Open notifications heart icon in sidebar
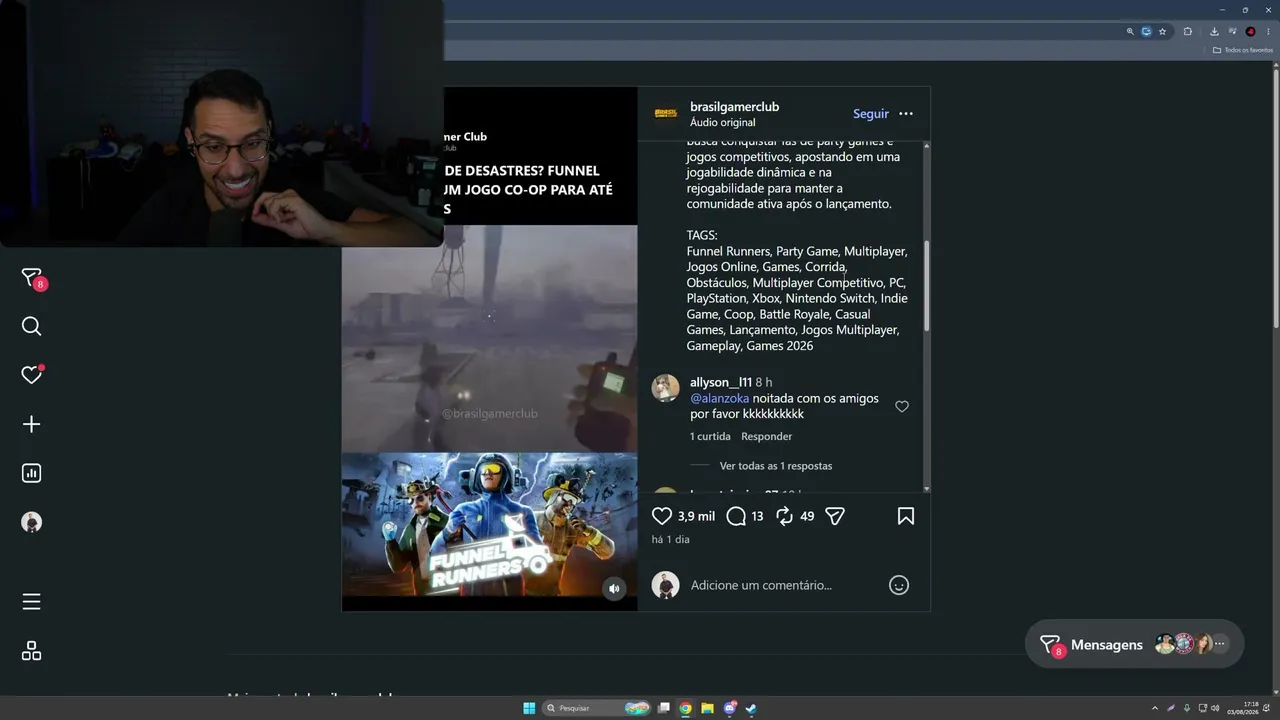This screenshot has width=1280, height=720. [x=32, y=375]
